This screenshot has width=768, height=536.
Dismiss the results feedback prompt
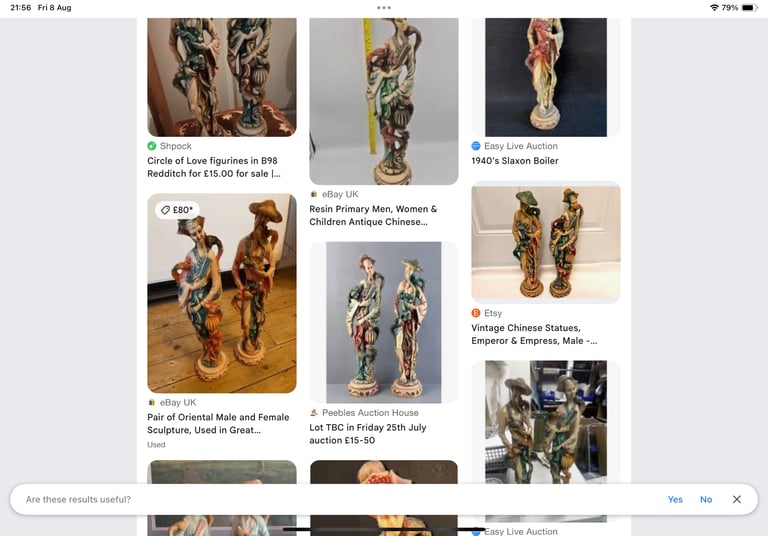point(737,499)
